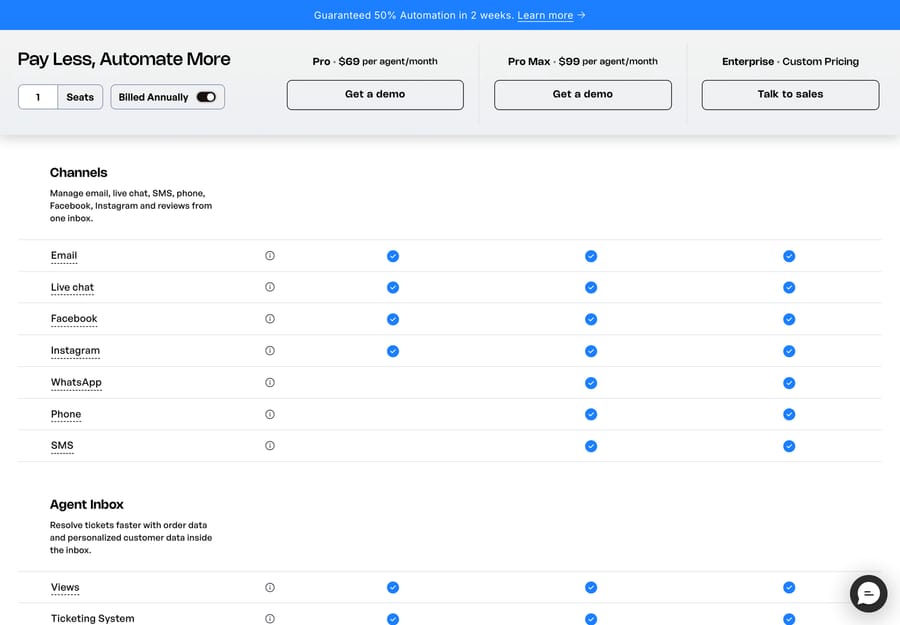Click the Facebook feature label
900x625 pixels.
coord(74,319)
